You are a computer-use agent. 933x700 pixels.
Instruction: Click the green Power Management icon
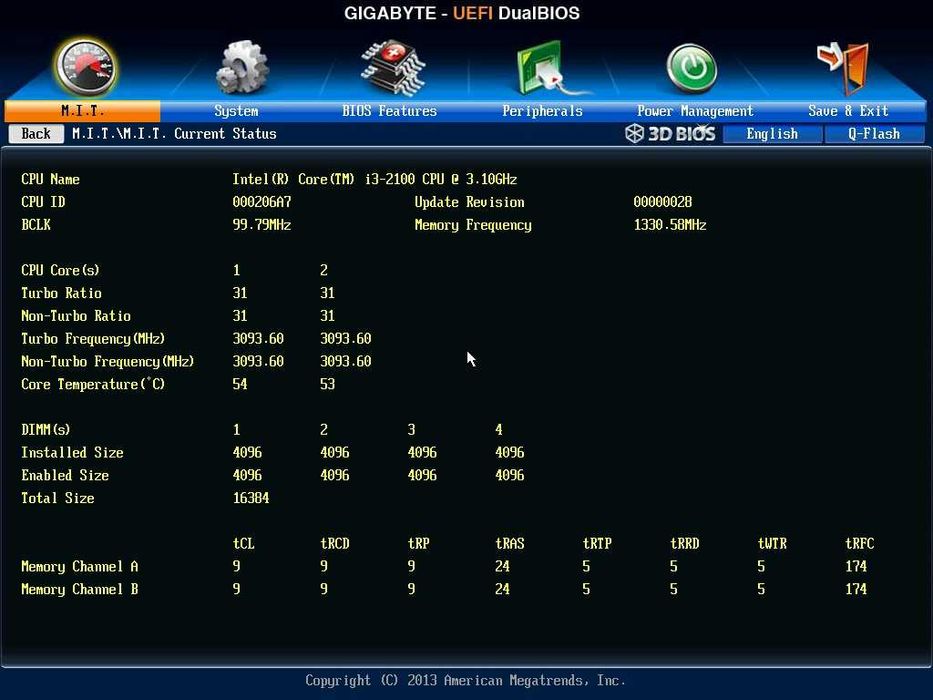coord(691,68)
